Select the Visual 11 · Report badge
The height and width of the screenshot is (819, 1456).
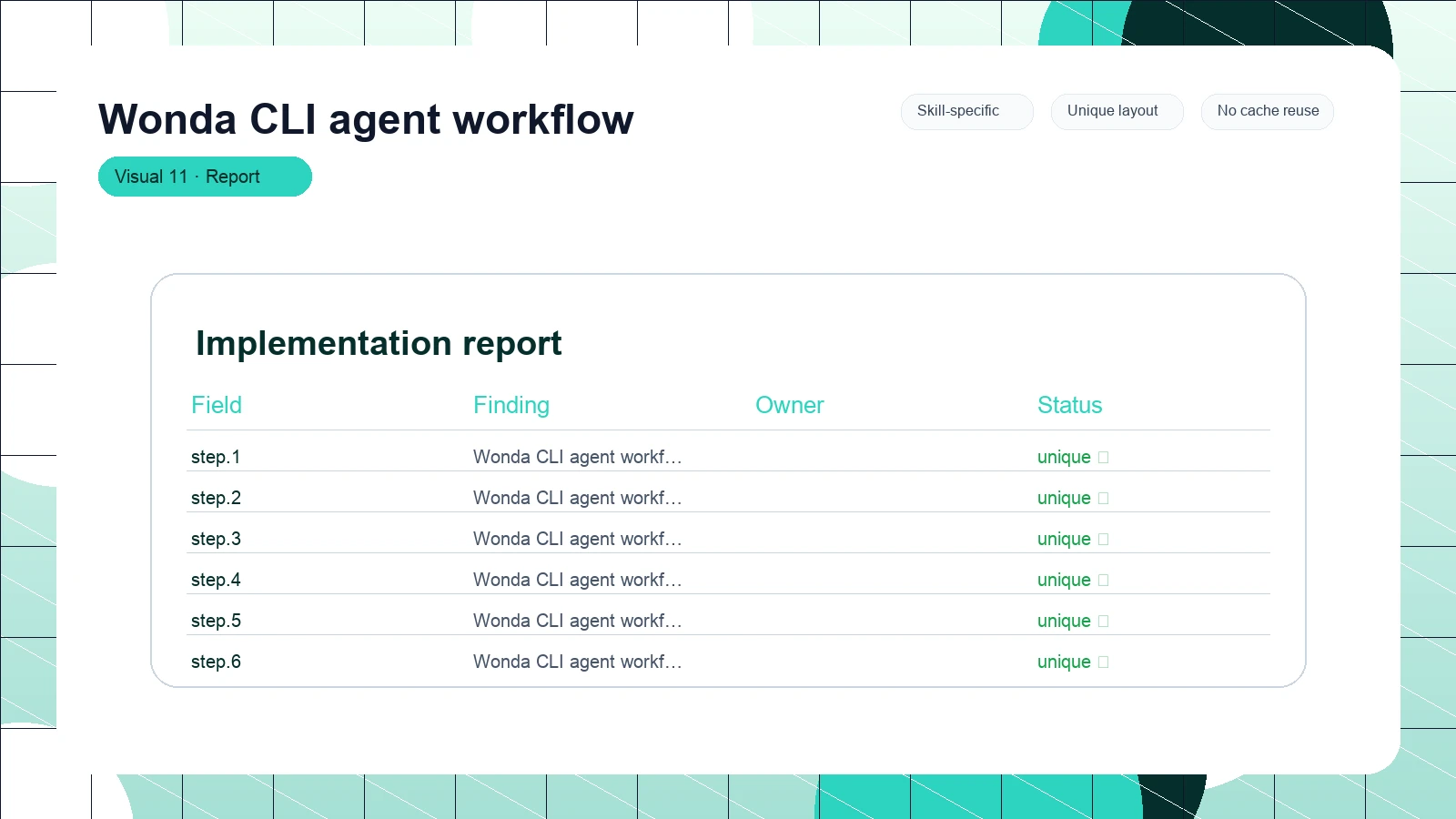[x=205, y=177]
